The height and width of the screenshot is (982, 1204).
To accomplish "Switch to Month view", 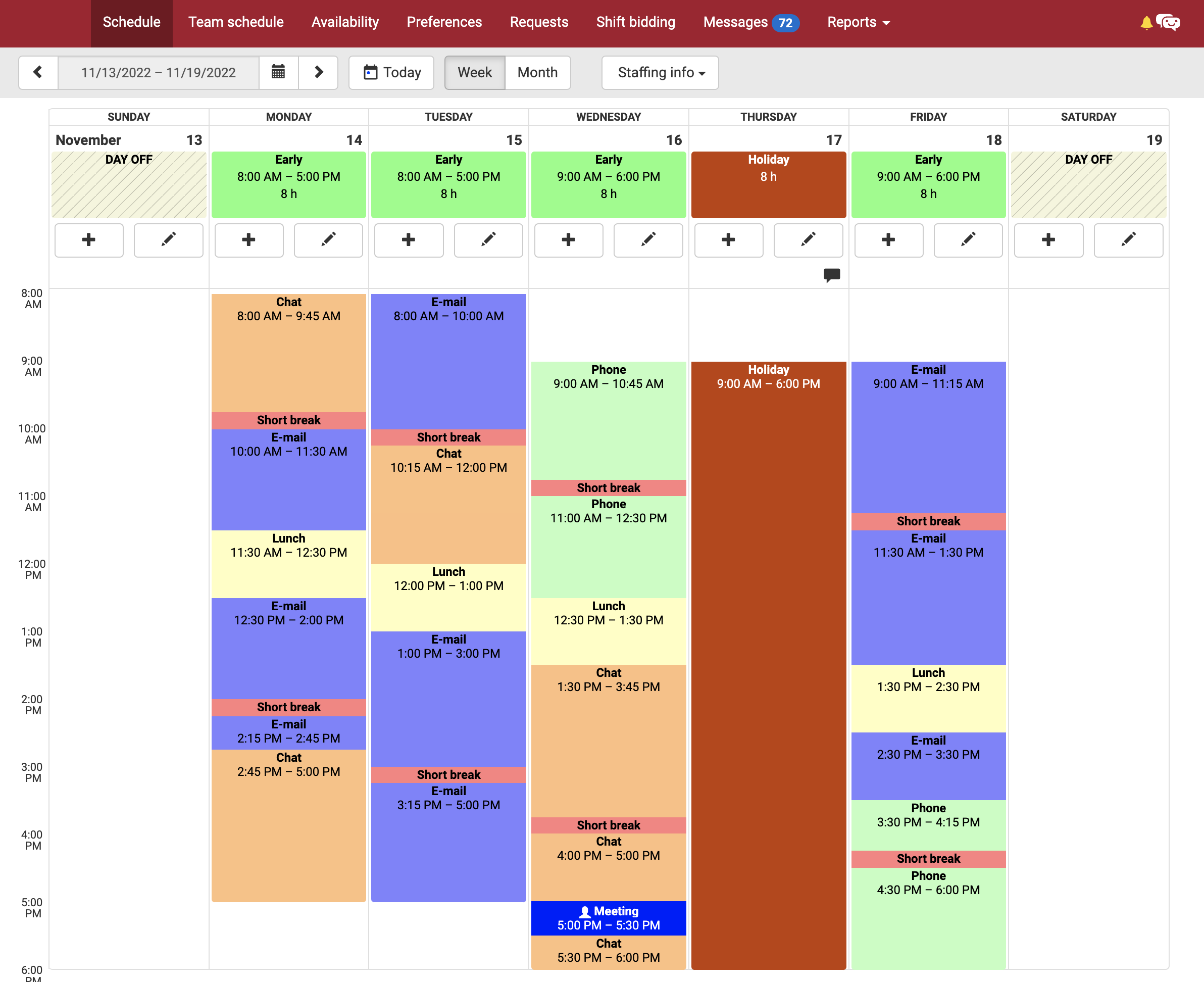I will click(537, 72).
